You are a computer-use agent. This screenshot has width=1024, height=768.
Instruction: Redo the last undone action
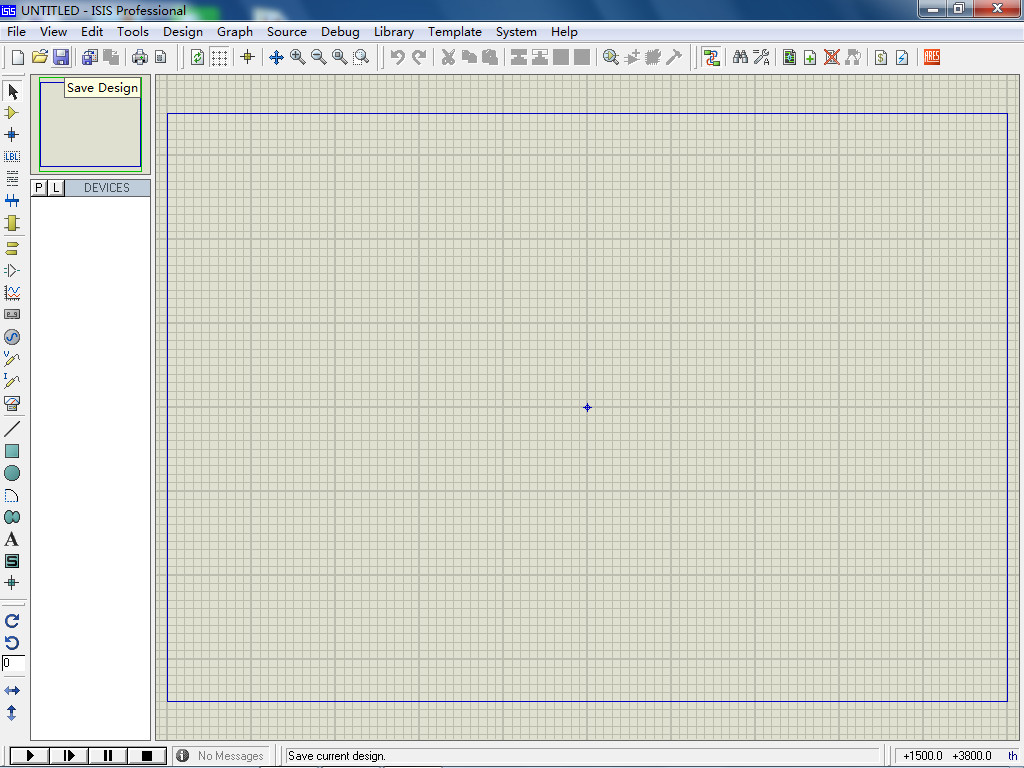pyautogui.click(x=419, y=57)
